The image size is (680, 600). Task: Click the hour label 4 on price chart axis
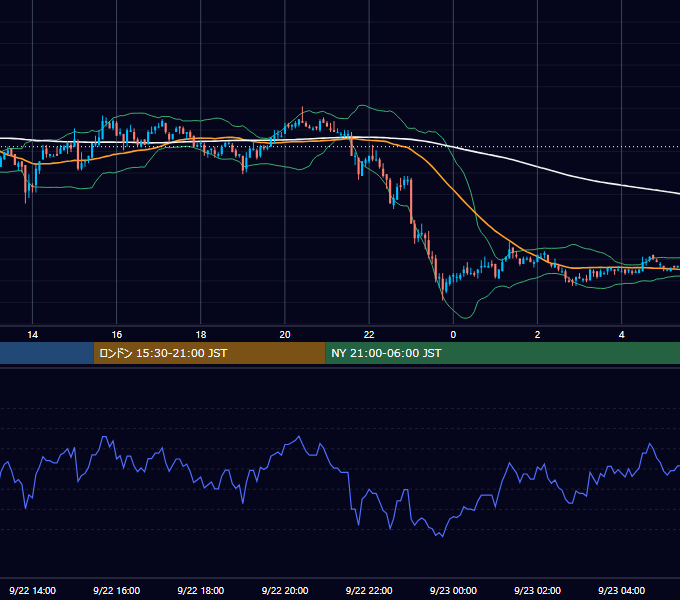[x=621, y=335]
